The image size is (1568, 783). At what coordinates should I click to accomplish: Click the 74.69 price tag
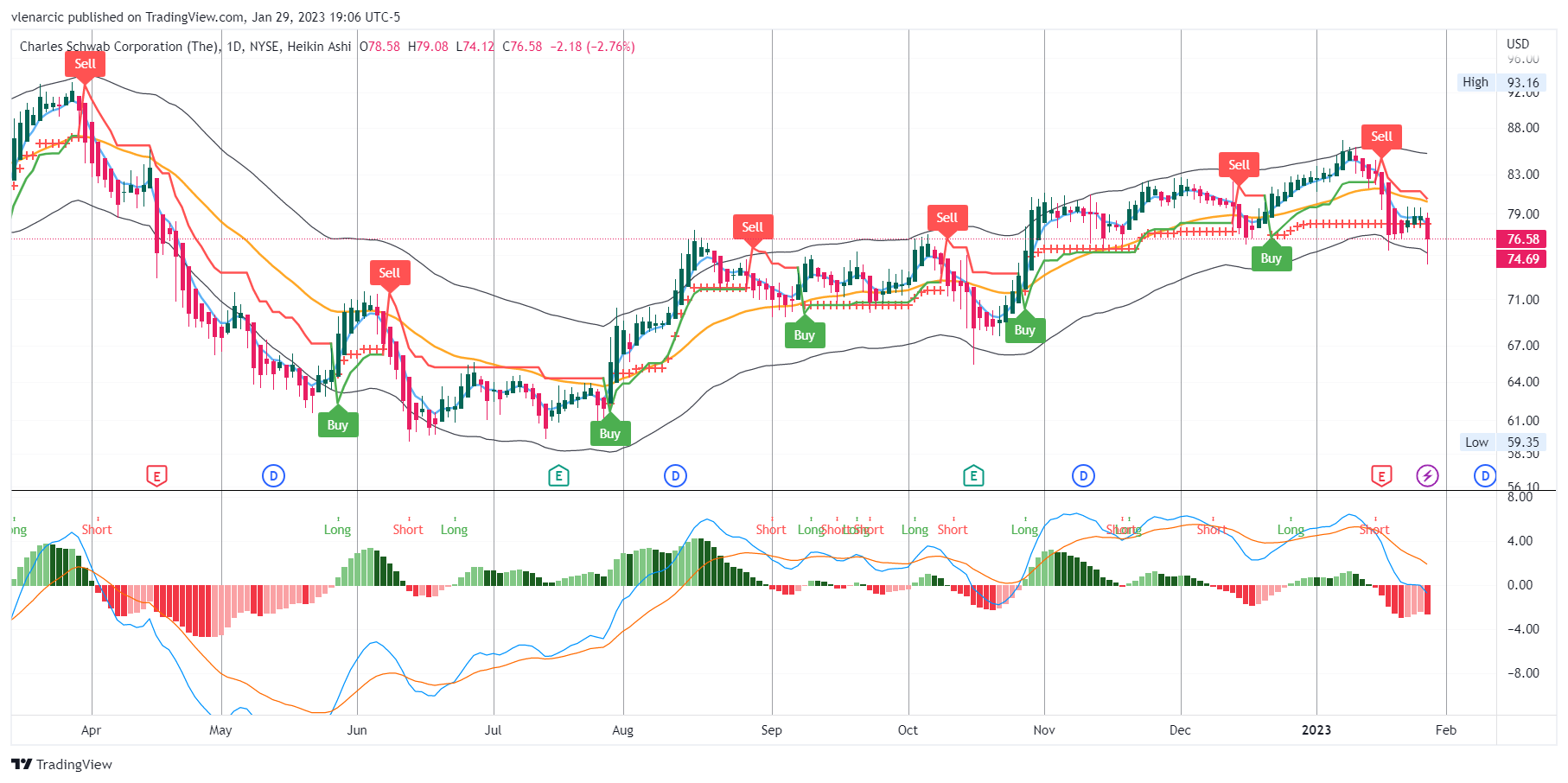pyautogui.click(x=1522, y=259)
